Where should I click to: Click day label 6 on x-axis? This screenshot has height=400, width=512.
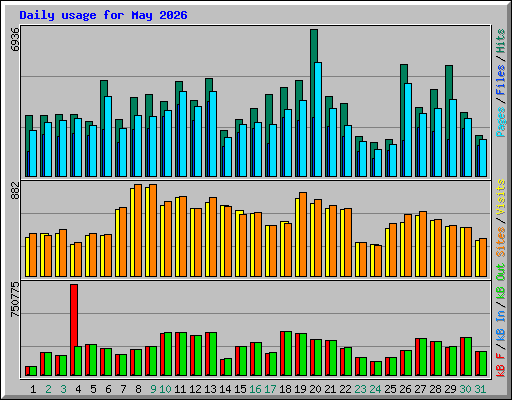point(108,389)
